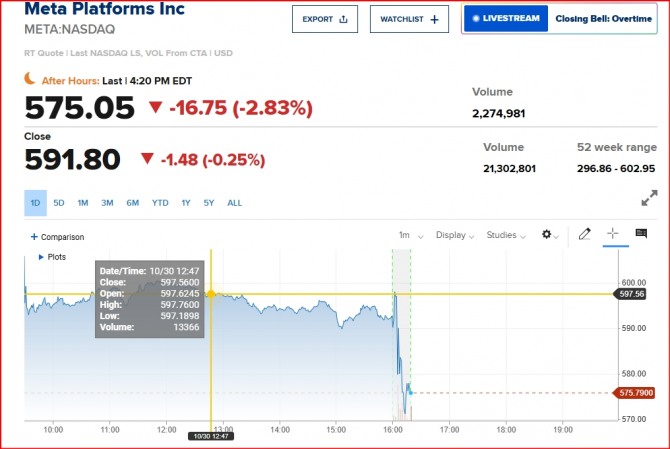
Task: Open the Closing Bell: Overtime link
Action: pyautogui.click(x=603, y=18)
